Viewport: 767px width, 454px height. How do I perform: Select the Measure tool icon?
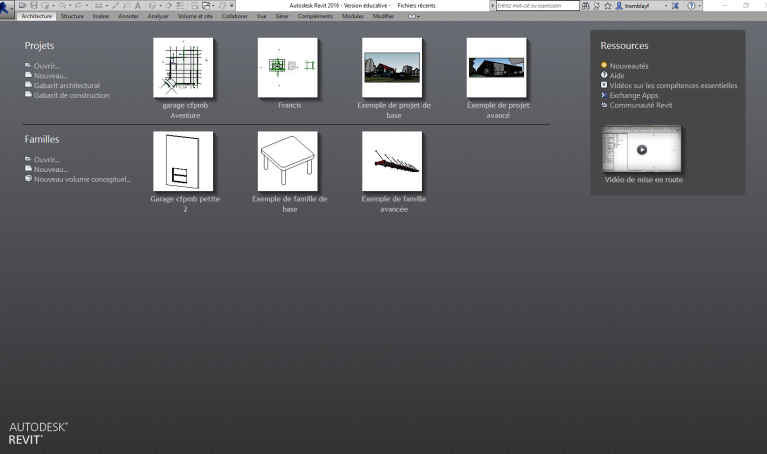click(x=98, y=5)
